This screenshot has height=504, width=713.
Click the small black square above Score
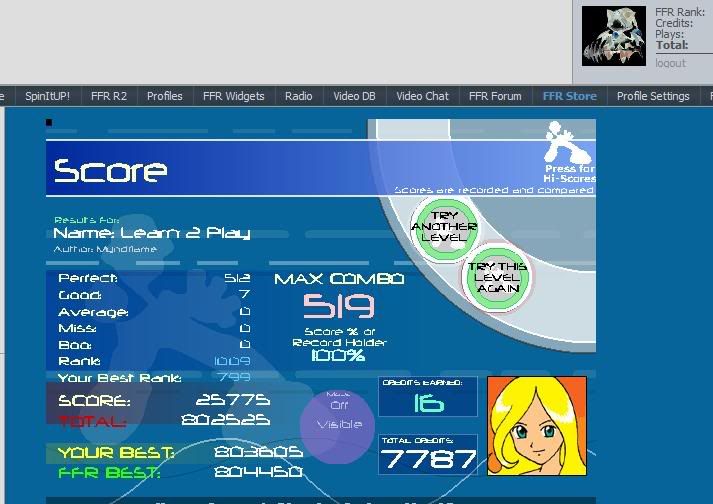coord(49,123)
